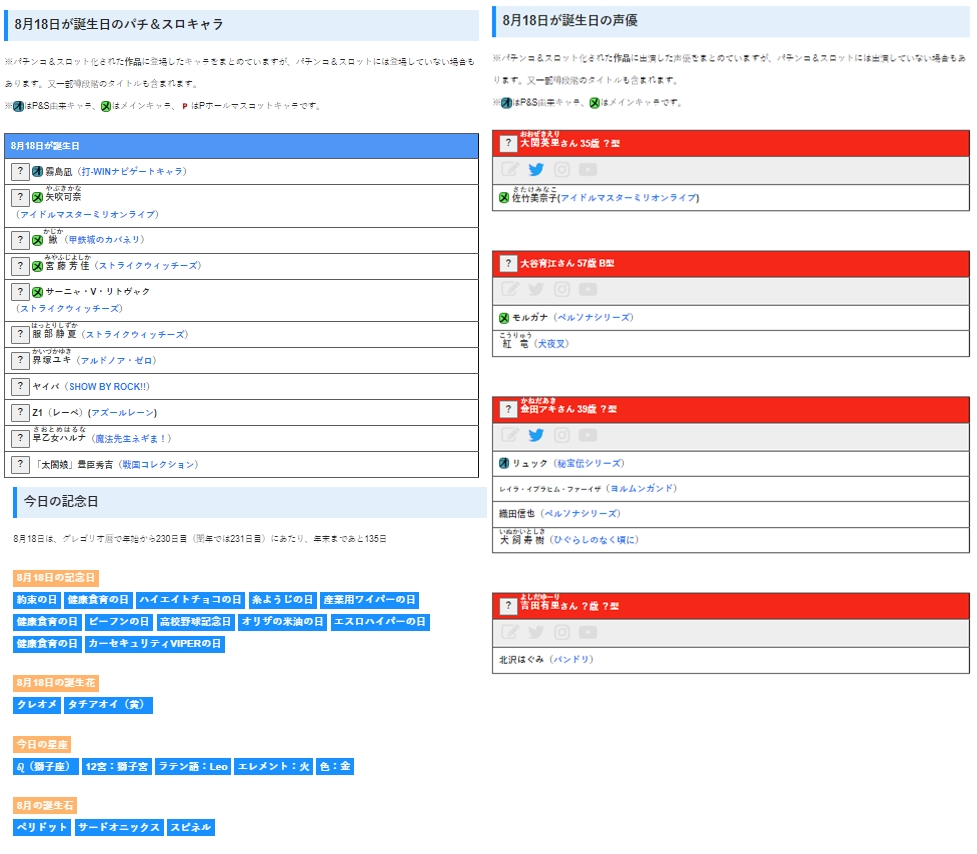Select the オリザの米油の日 tag

[282, 622]
